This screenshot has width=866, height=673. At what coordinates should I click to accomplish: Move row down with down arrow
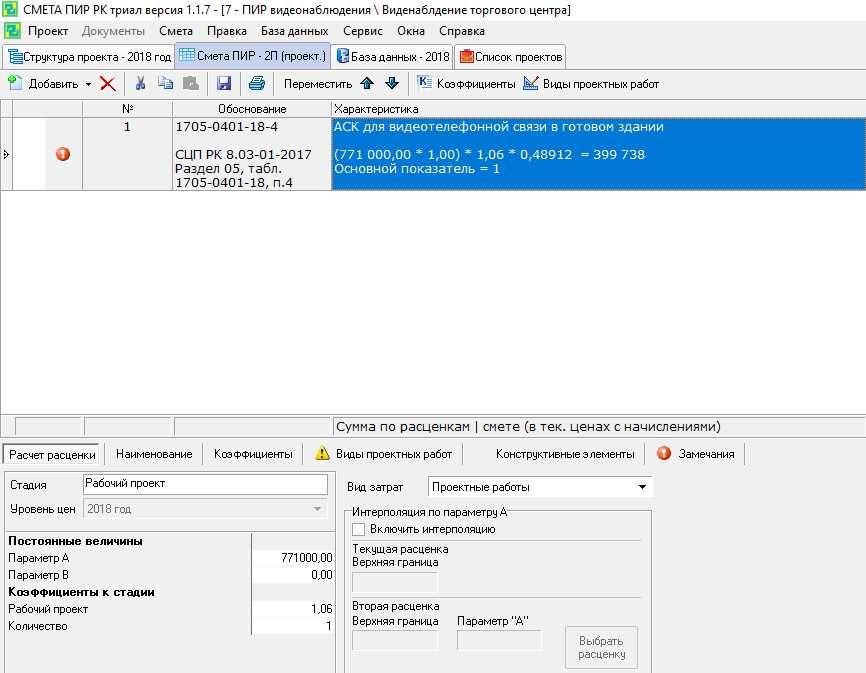tap(392, 83)
